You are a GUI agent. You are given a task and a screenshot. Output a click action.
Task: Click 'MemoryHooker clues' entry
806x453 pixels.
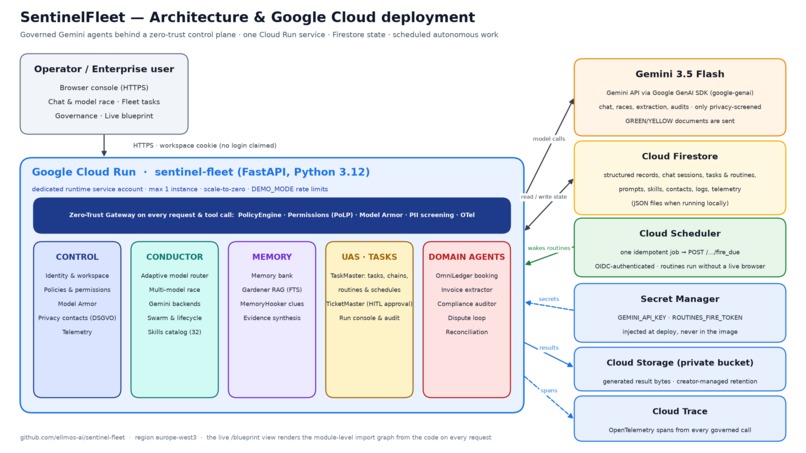click(x=272, y=304)
